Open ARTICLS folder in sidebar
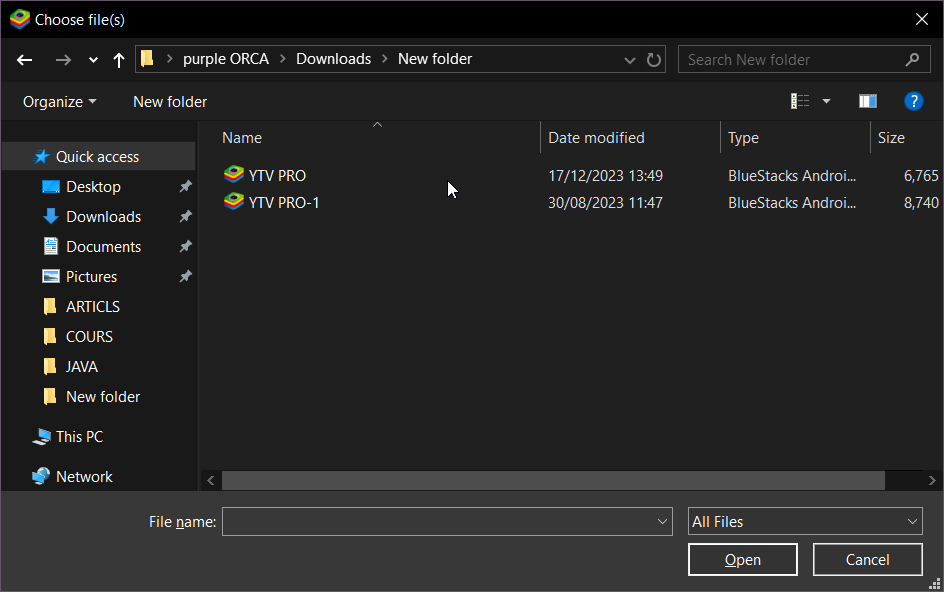 click(93, 307)
